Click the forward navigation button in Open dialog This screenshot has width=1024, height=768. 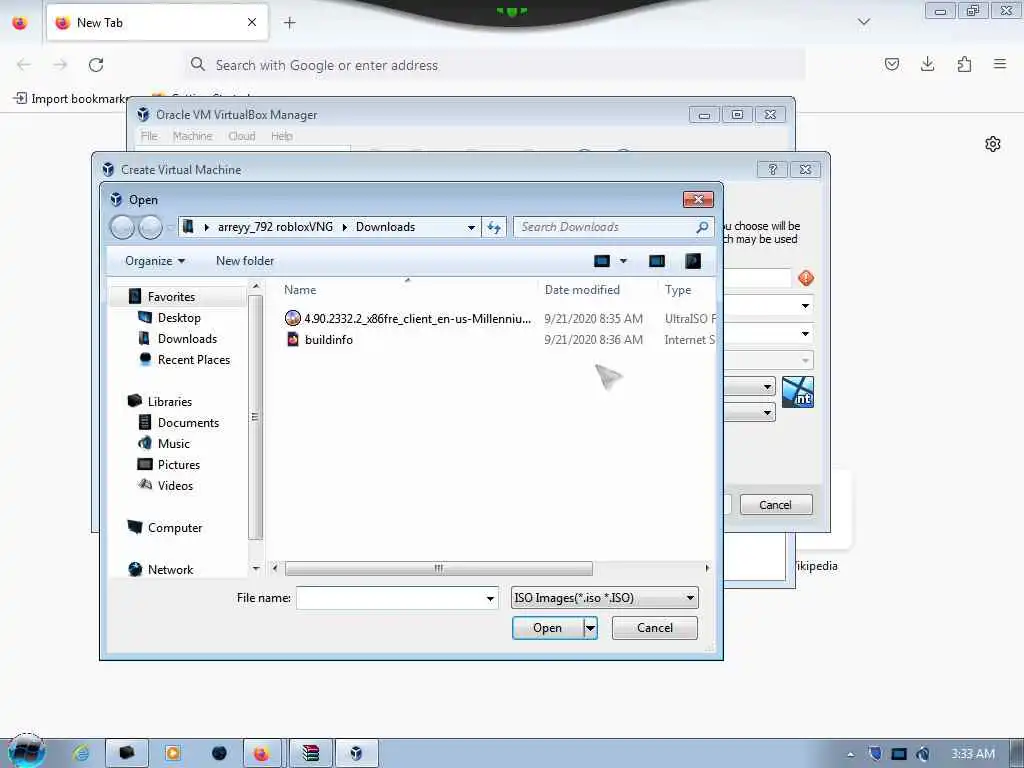(150, 227)
